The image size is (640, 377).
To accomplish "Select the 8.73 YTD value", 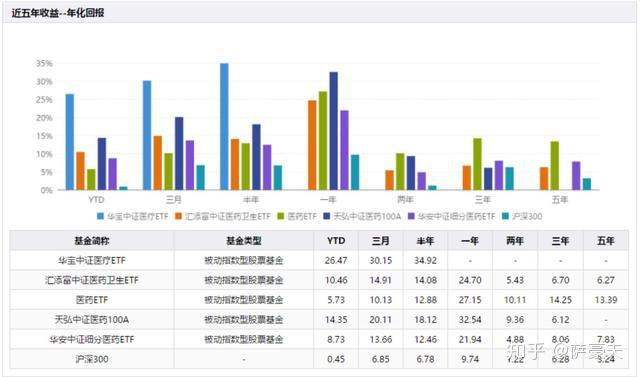I will pos(336,339).
